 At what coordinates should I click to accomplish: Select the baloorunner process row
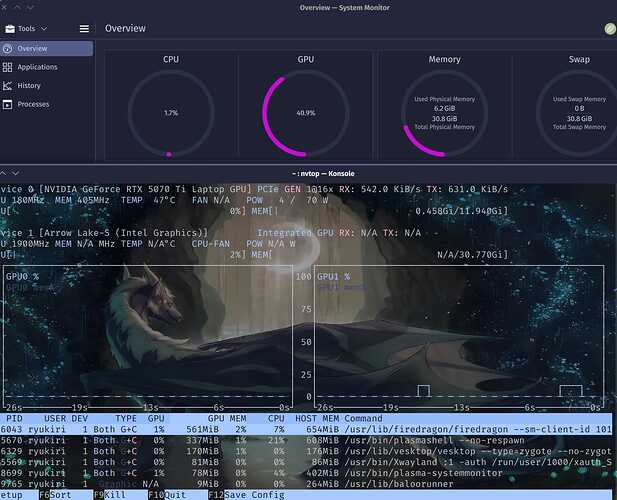tap(306, 484)
